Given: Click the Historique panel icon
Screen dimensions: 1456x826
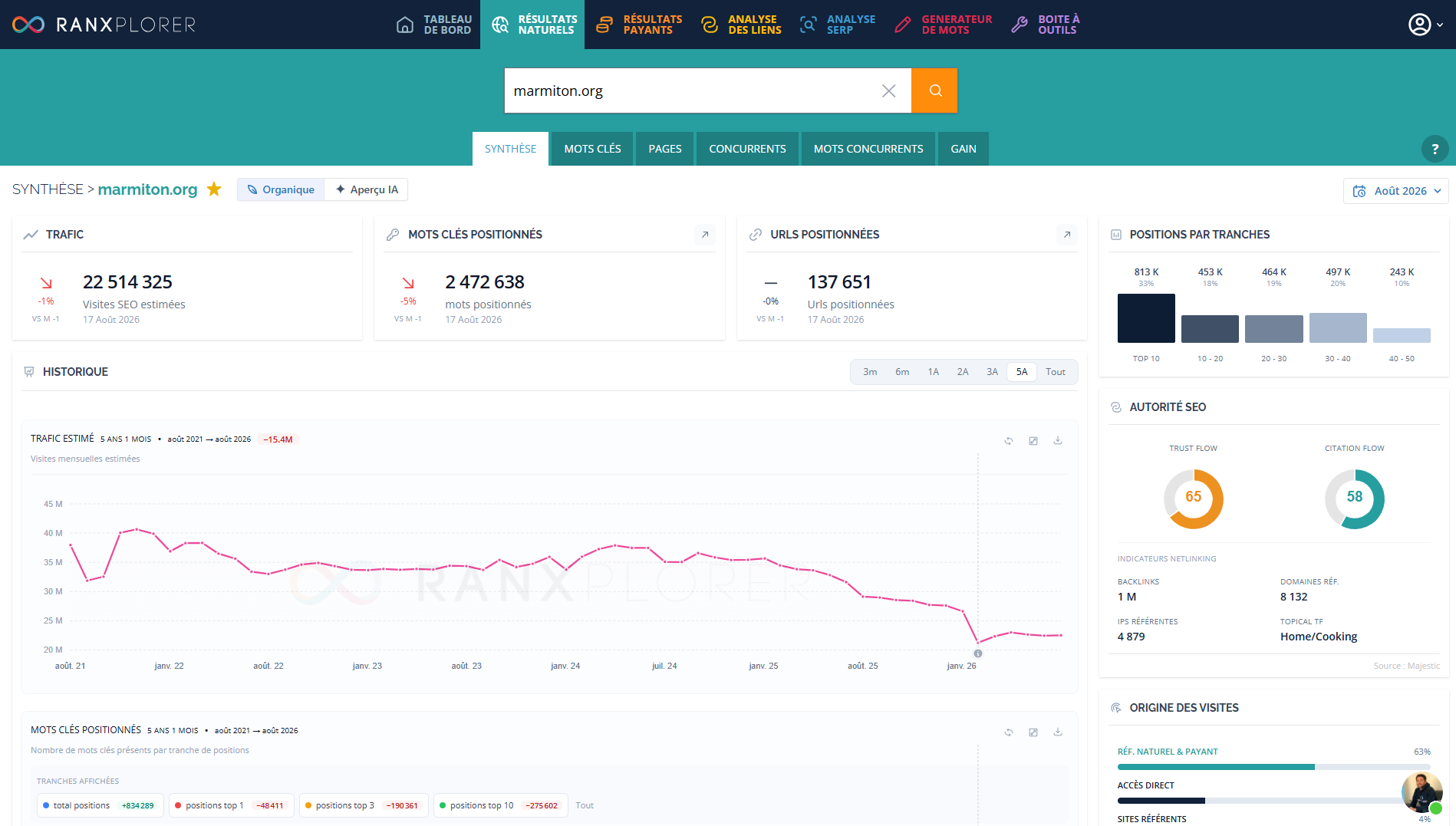Looking at the screenshot, I should pyautogui.click(x=29, y=372).
